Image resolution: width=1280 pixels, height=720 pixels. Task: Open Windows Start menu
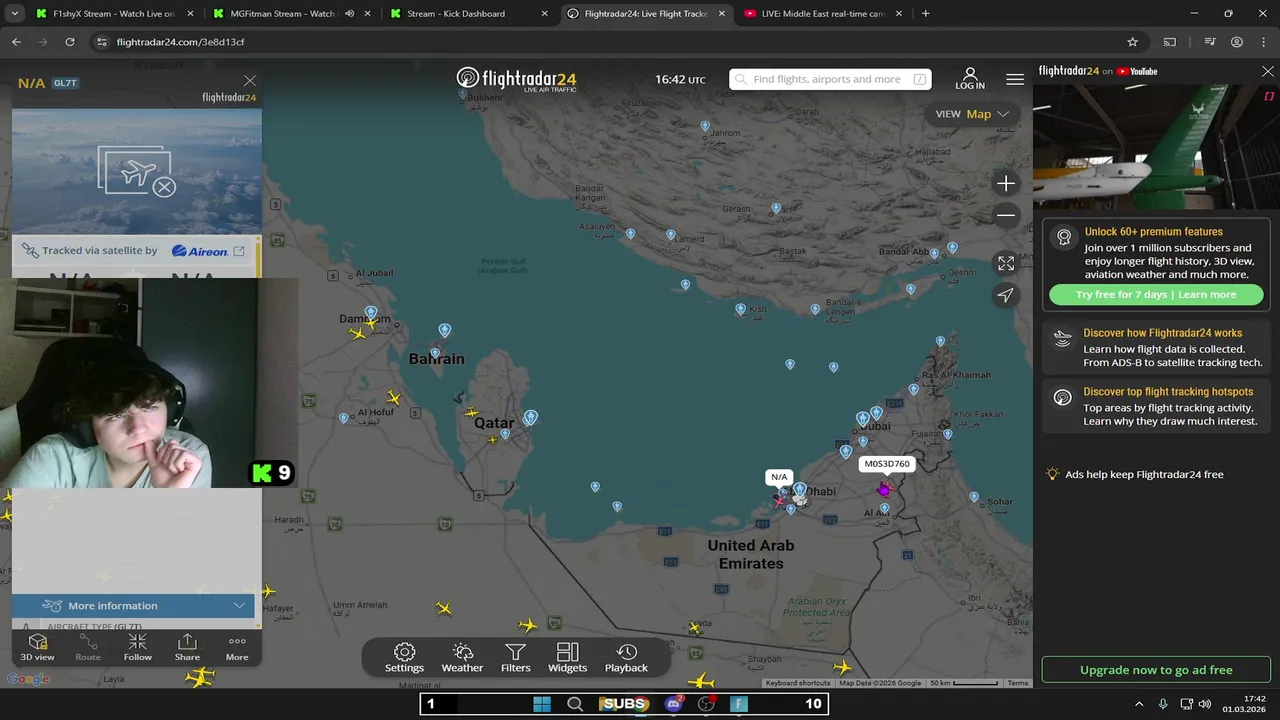tap(542, 704)
